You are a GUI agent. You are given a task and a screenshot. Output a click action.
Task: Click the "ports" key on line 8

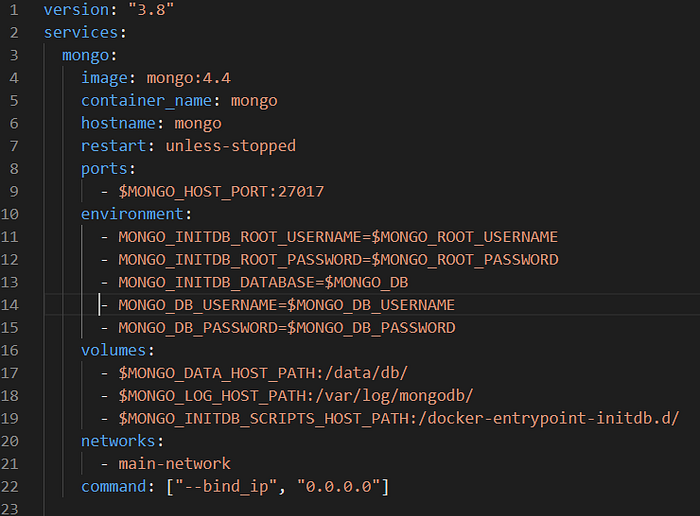(104, 169)
